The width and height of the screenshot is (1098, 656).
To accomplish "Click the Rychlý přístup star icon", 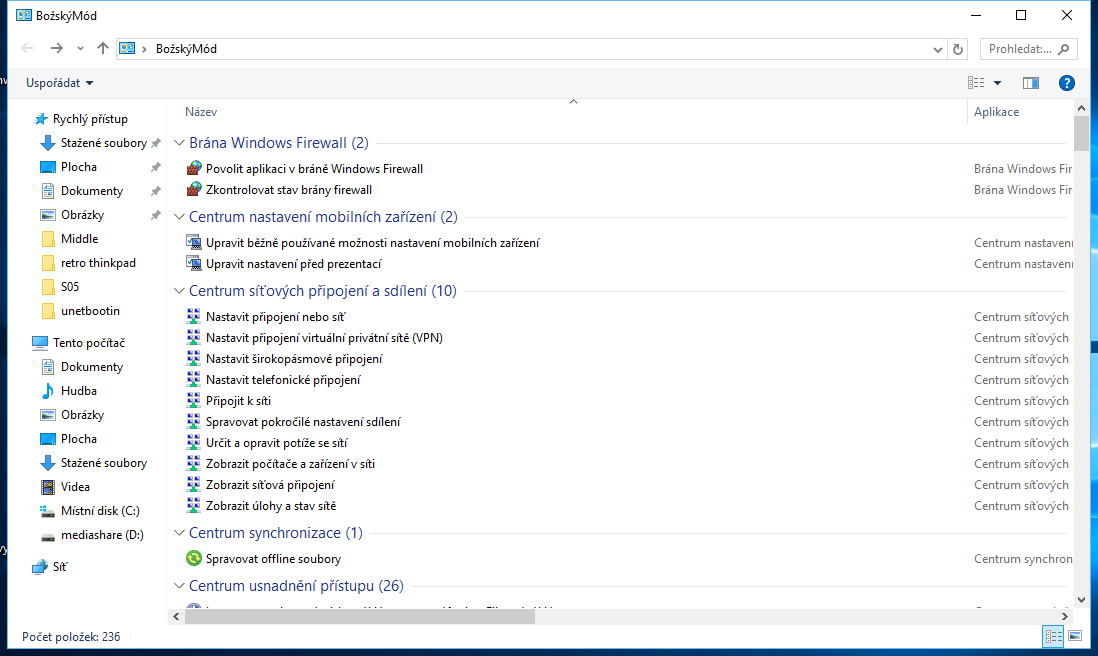I will tap(41, 119).
